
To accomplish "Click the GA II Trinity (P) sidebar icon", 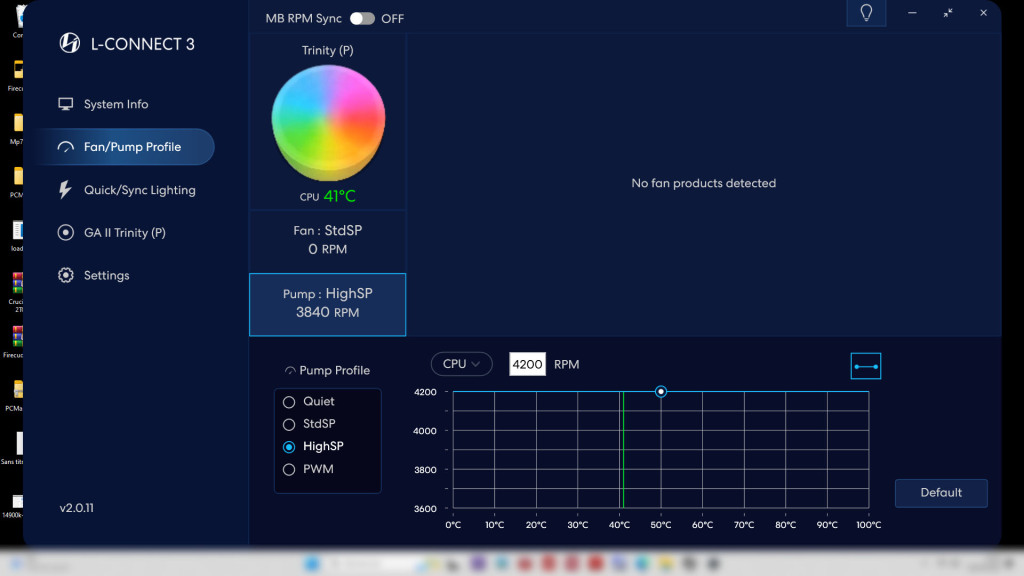I will [x=65, y=232].
